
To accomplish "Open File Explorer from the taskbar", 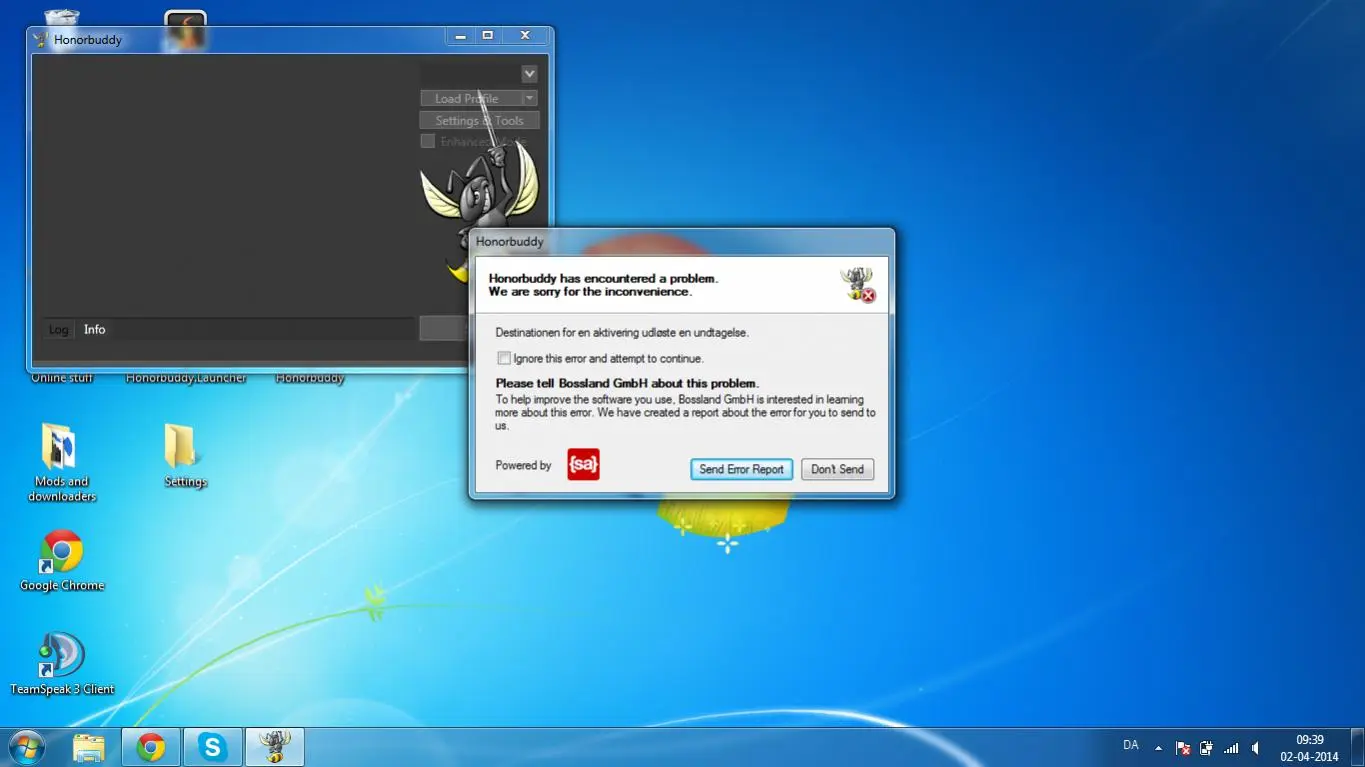I will pos(89,747).
